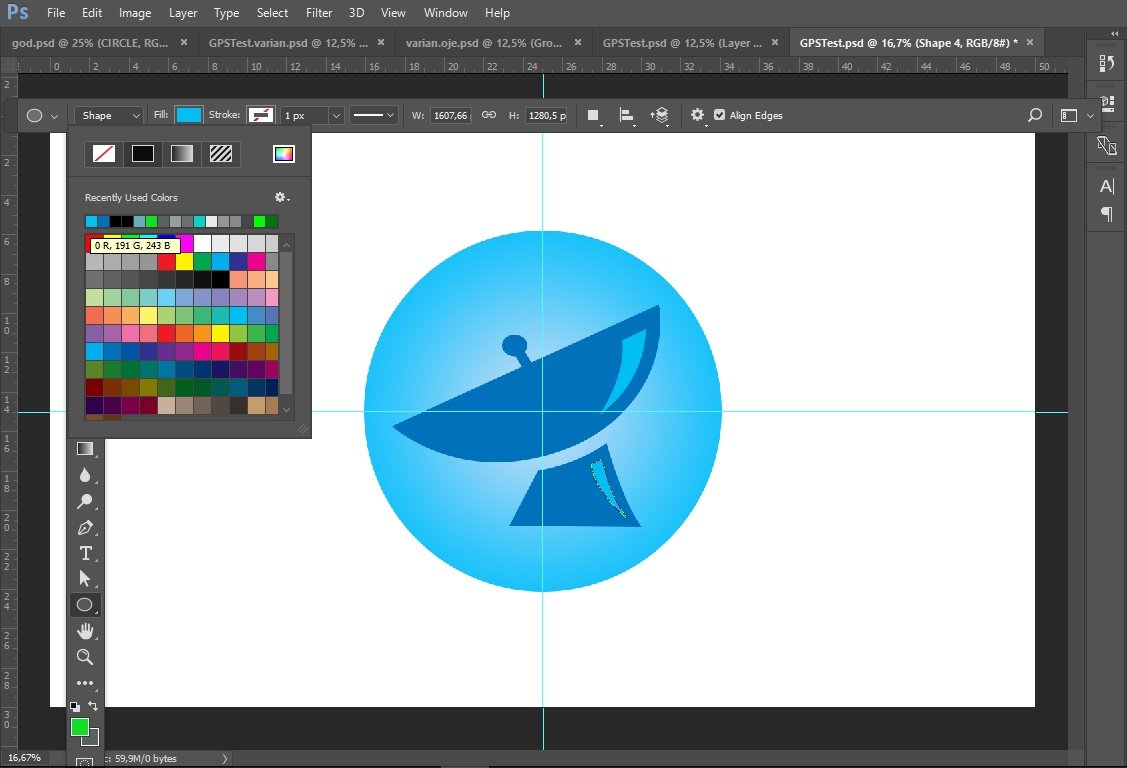Open the Recently Used Colors gear menu
The width and height of the screenshot is (1127, 768).
click(282, 197)
